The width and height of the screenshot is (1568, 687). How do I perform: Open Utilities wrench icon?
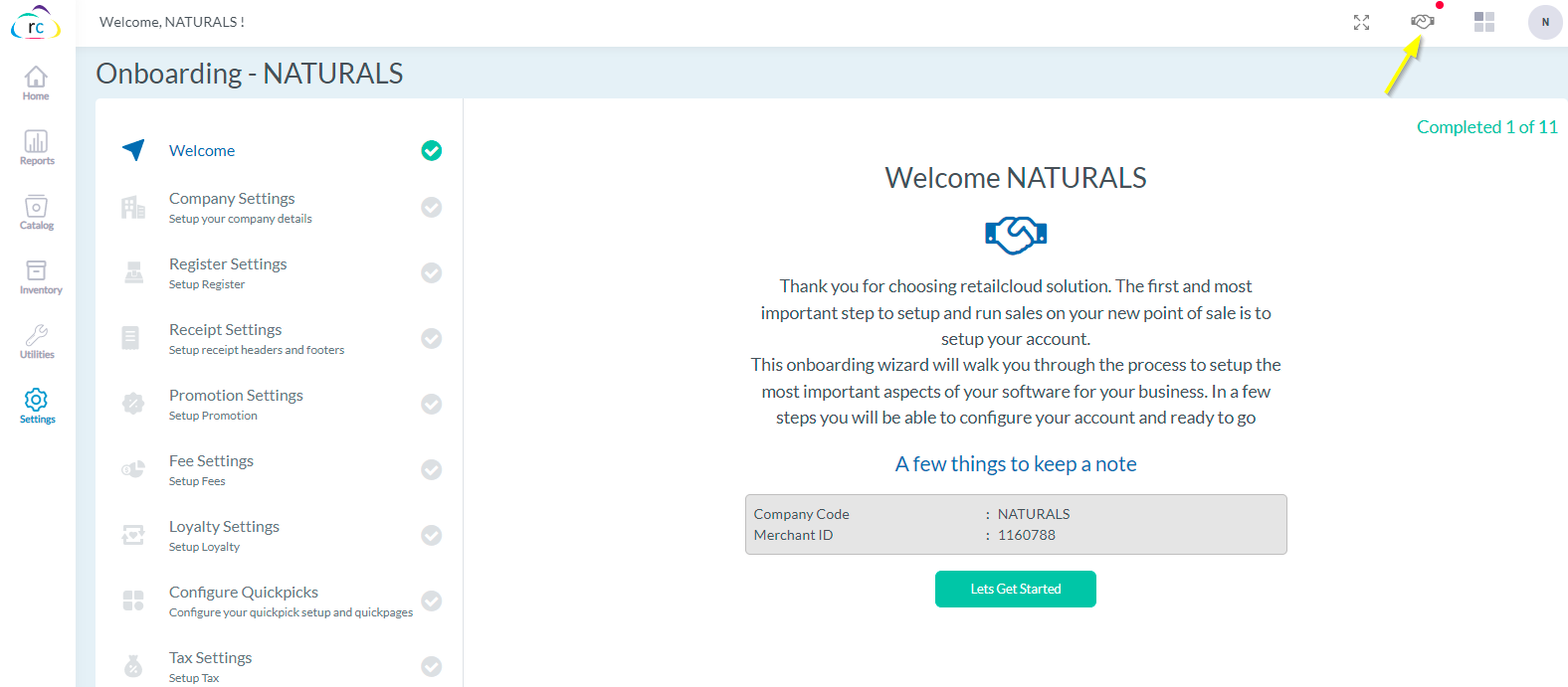37,341
